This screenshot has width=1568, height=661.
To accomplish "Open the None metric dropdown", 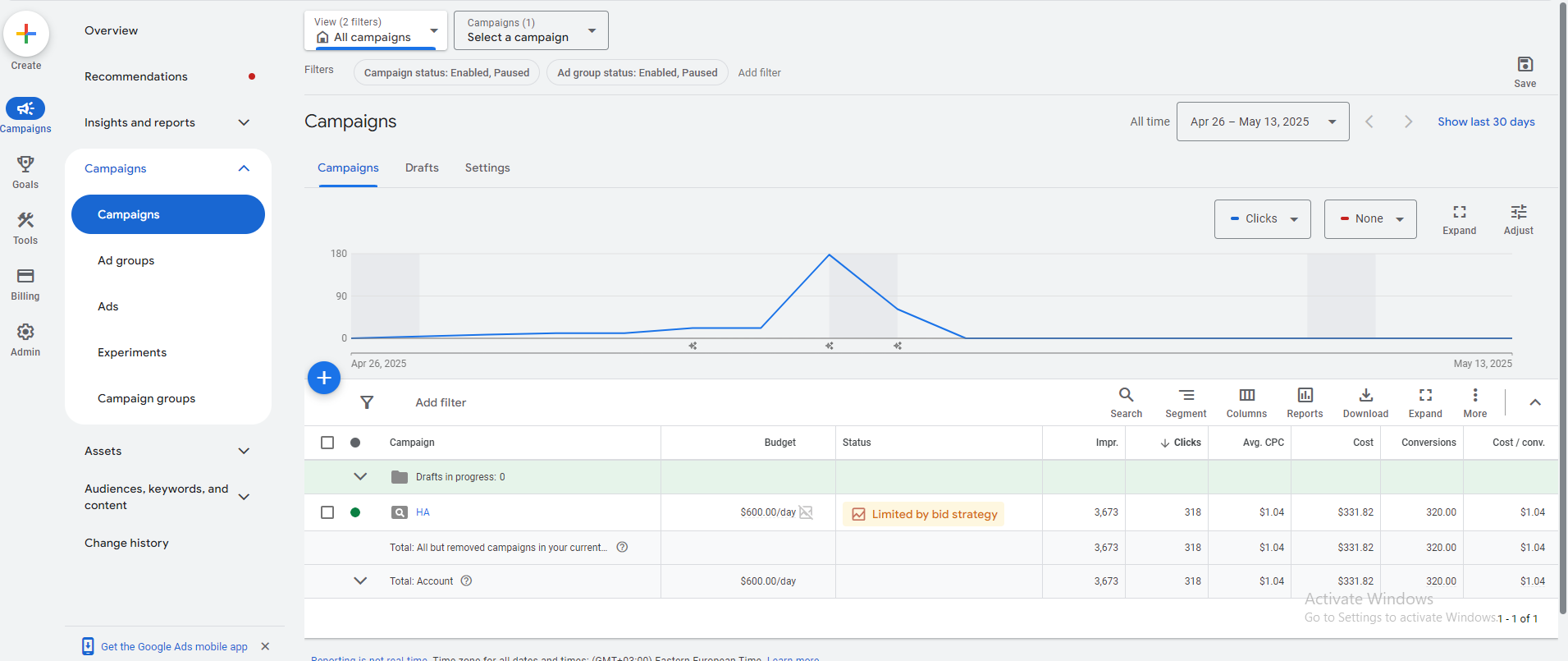I will (1370, 219).
